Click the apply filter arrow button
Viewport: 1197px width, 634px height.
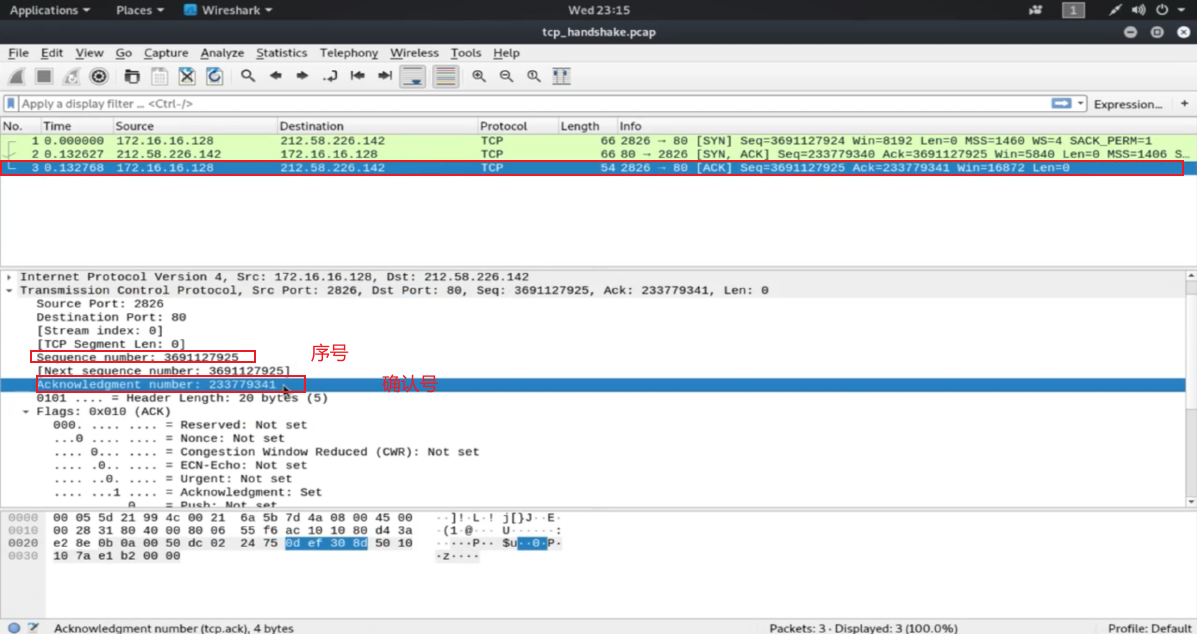[x=1061, y=103]
